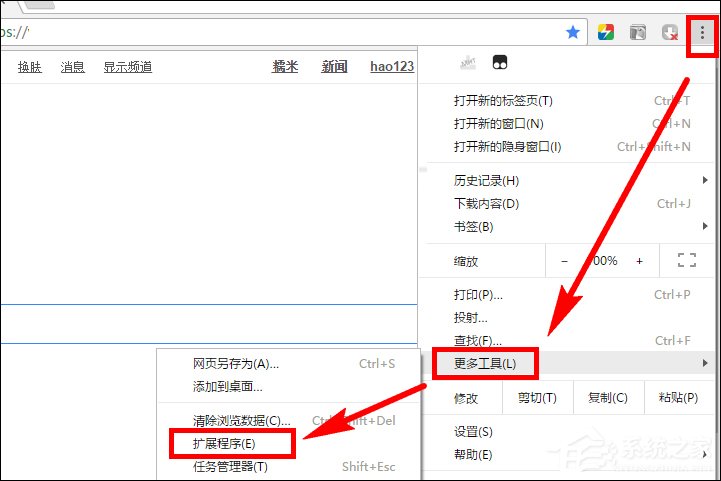
Task: Expand the 更多工具(L) submenu
Action: 485,362
